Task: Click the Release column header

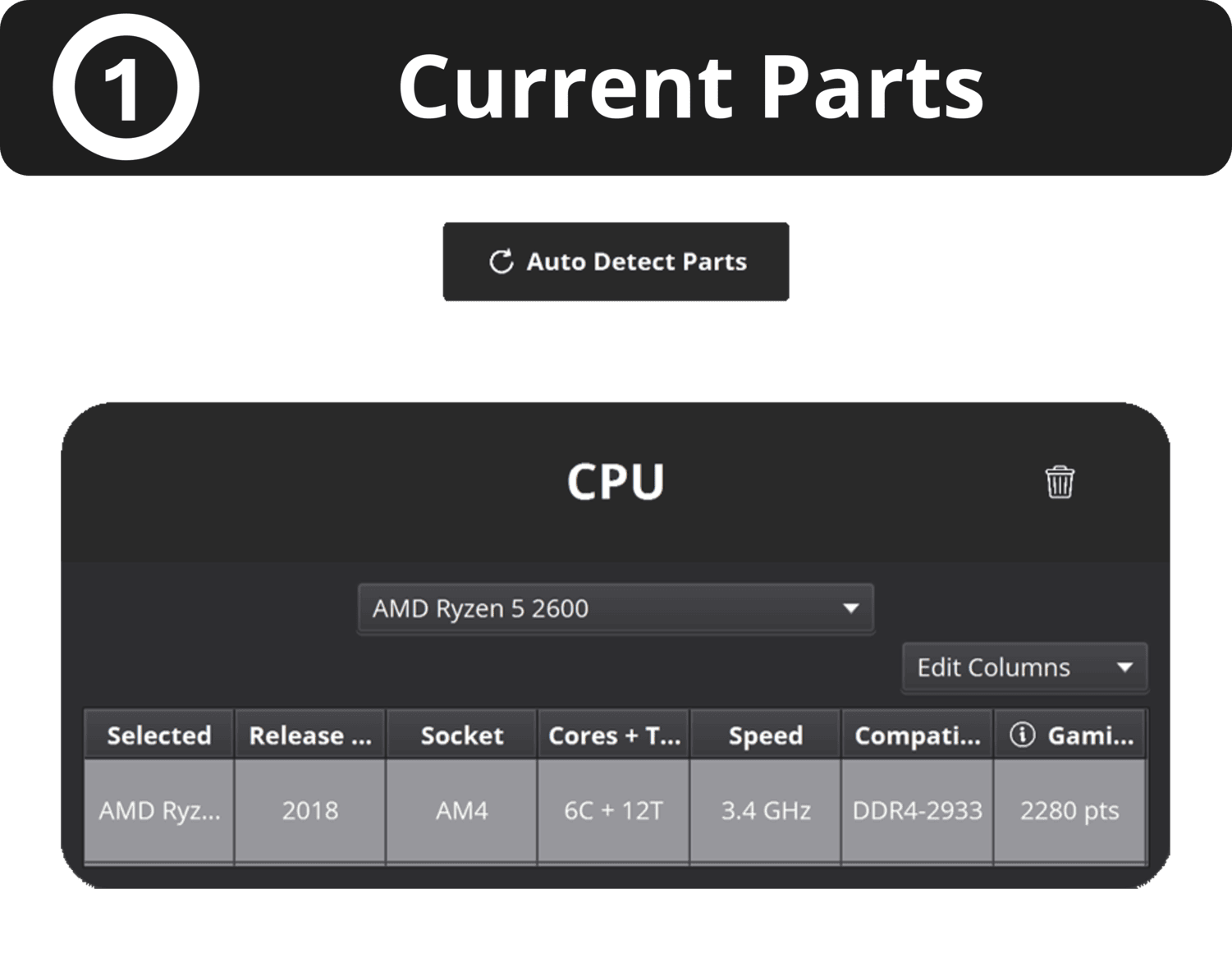Action: (310, 735)
